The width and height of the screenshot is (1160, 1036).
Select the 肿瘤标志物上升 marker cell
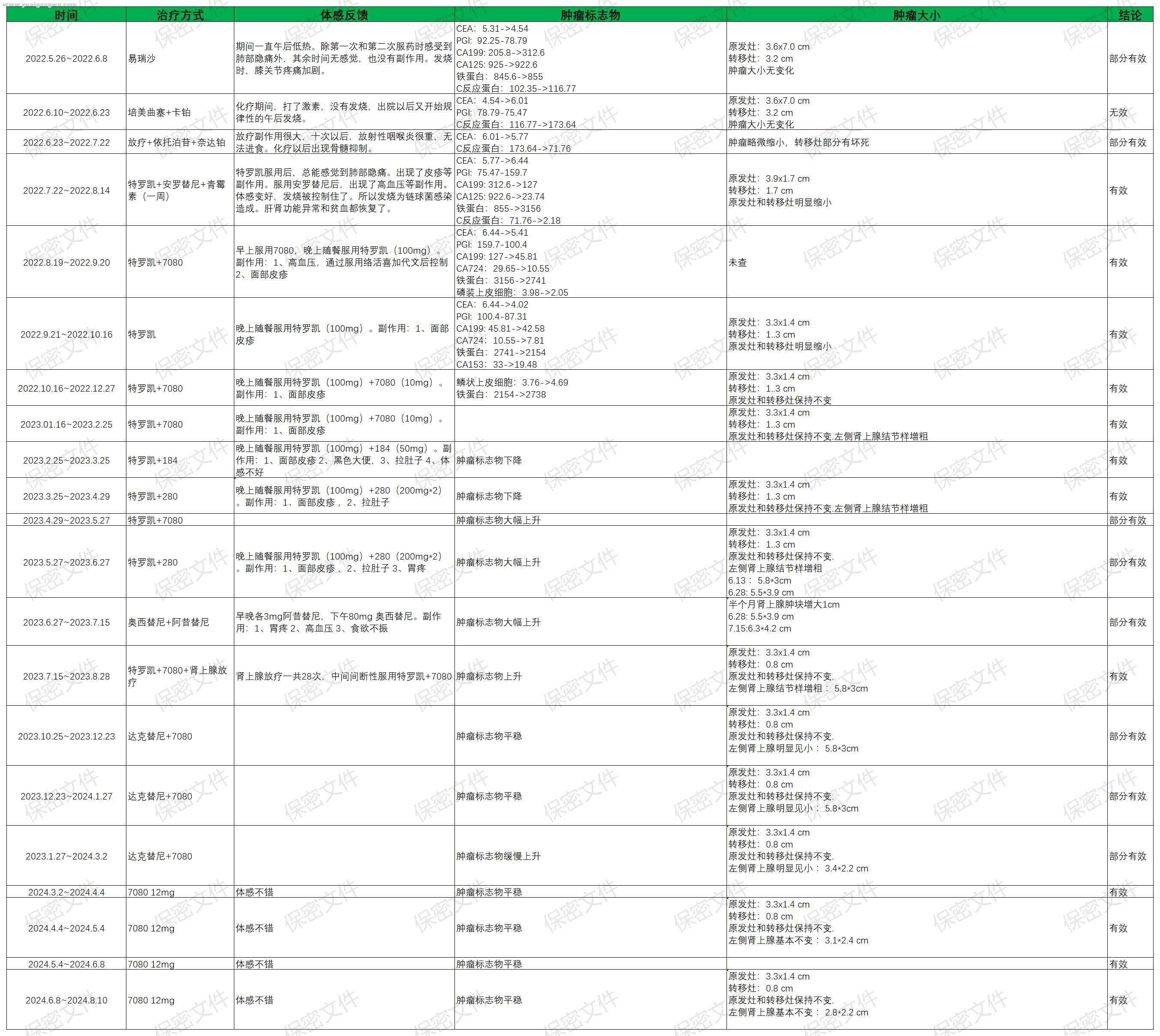click(x=590, y=676)
